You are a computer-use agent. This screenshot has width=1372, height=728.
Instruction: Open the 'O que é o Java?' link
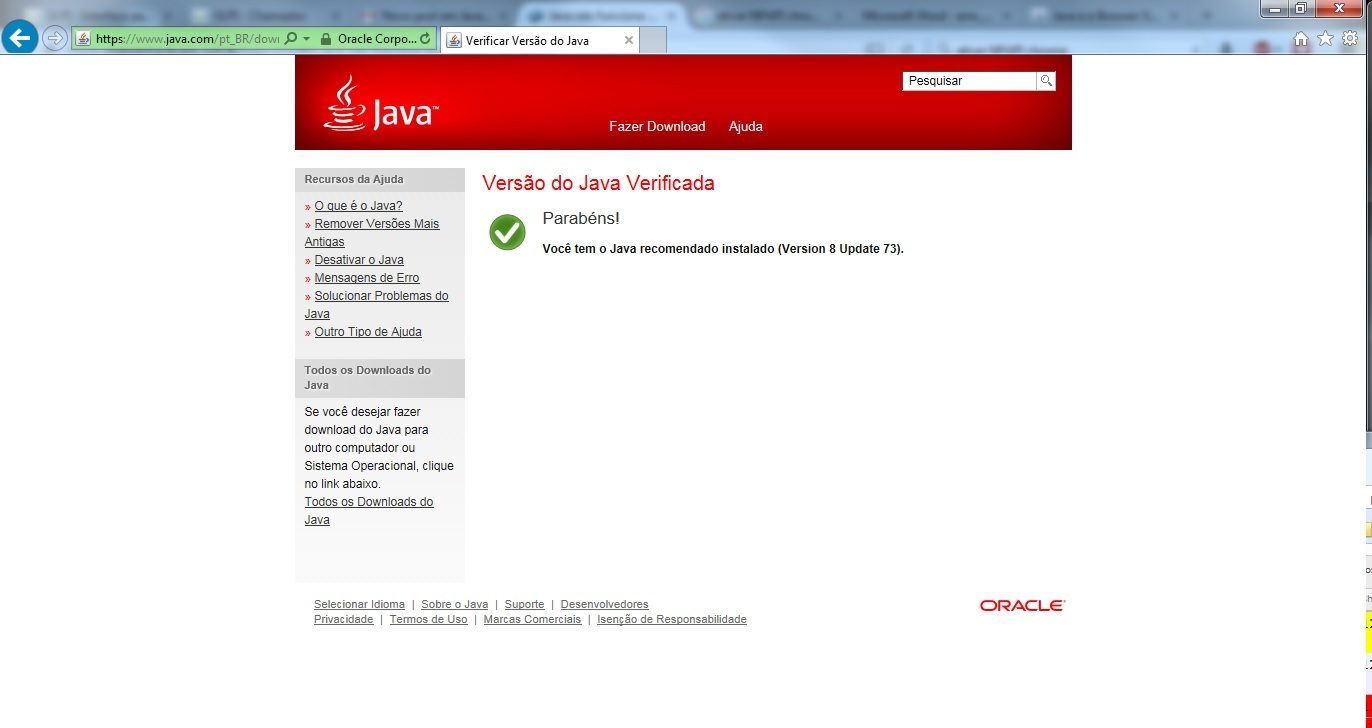click(x=358, y=206)
